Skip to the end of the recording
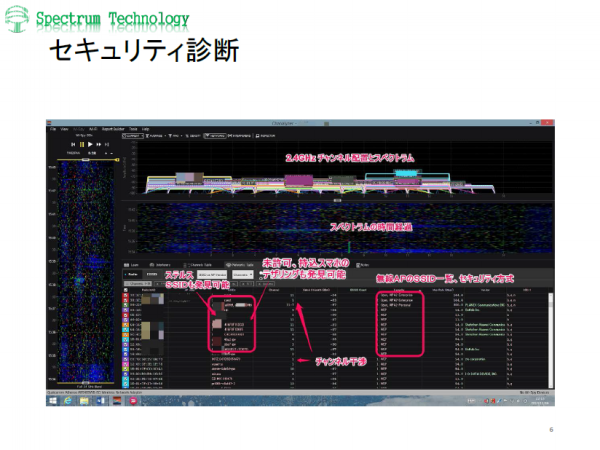This screenshot has height=450, width=600. (107, 145)
